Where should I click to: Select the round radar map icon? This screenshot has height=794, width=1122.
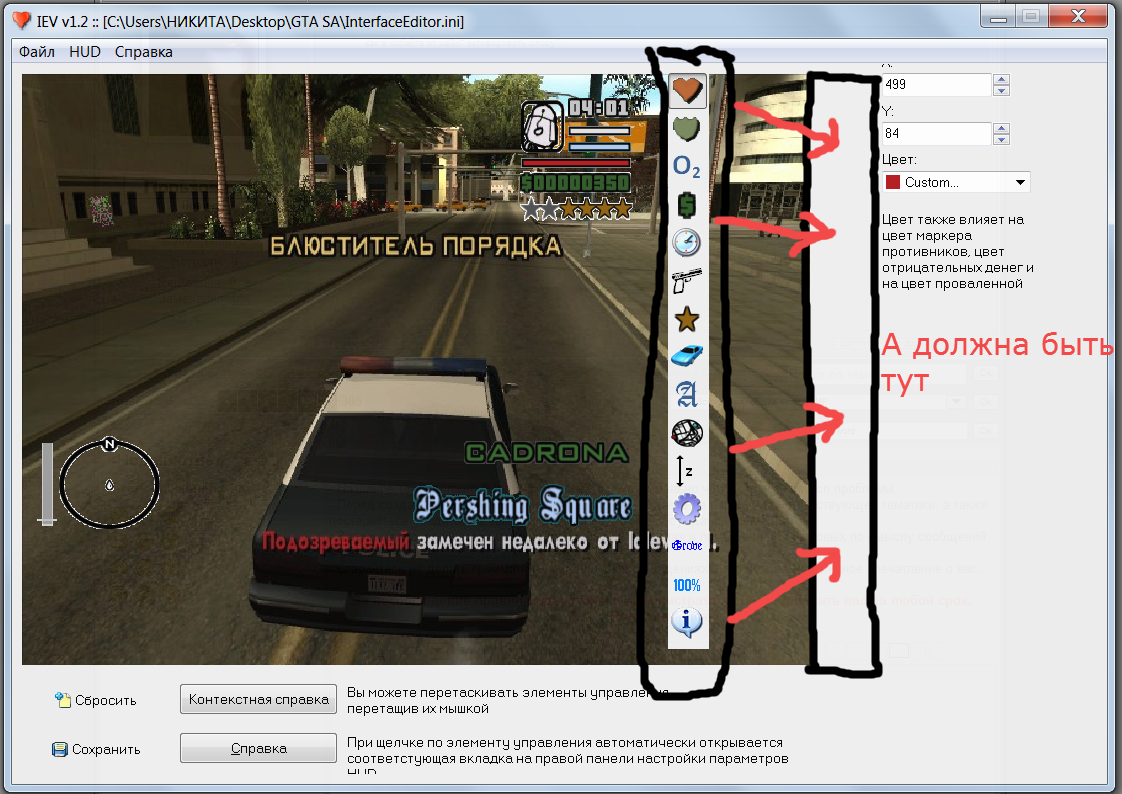[687, 432]
